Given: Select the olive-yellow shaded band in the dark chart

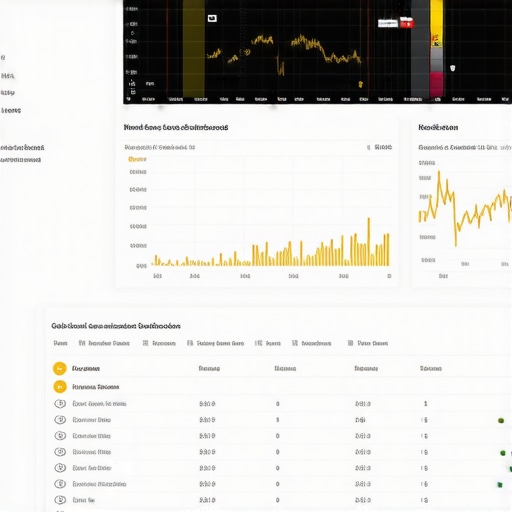Looking at the screenshot, I should (x=194, y=48).
